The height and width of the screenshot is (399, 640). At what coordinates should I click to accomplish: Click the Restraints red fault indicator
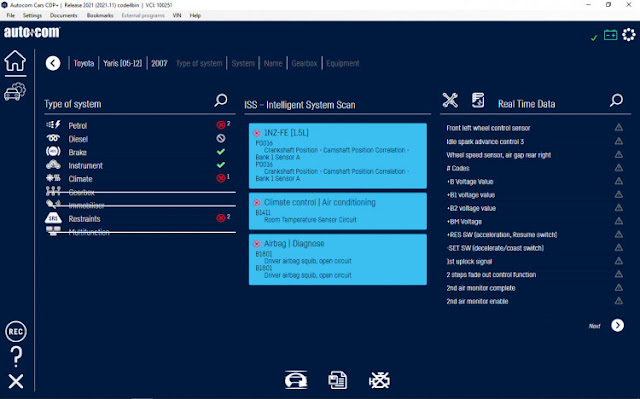[x=221, y=218]
